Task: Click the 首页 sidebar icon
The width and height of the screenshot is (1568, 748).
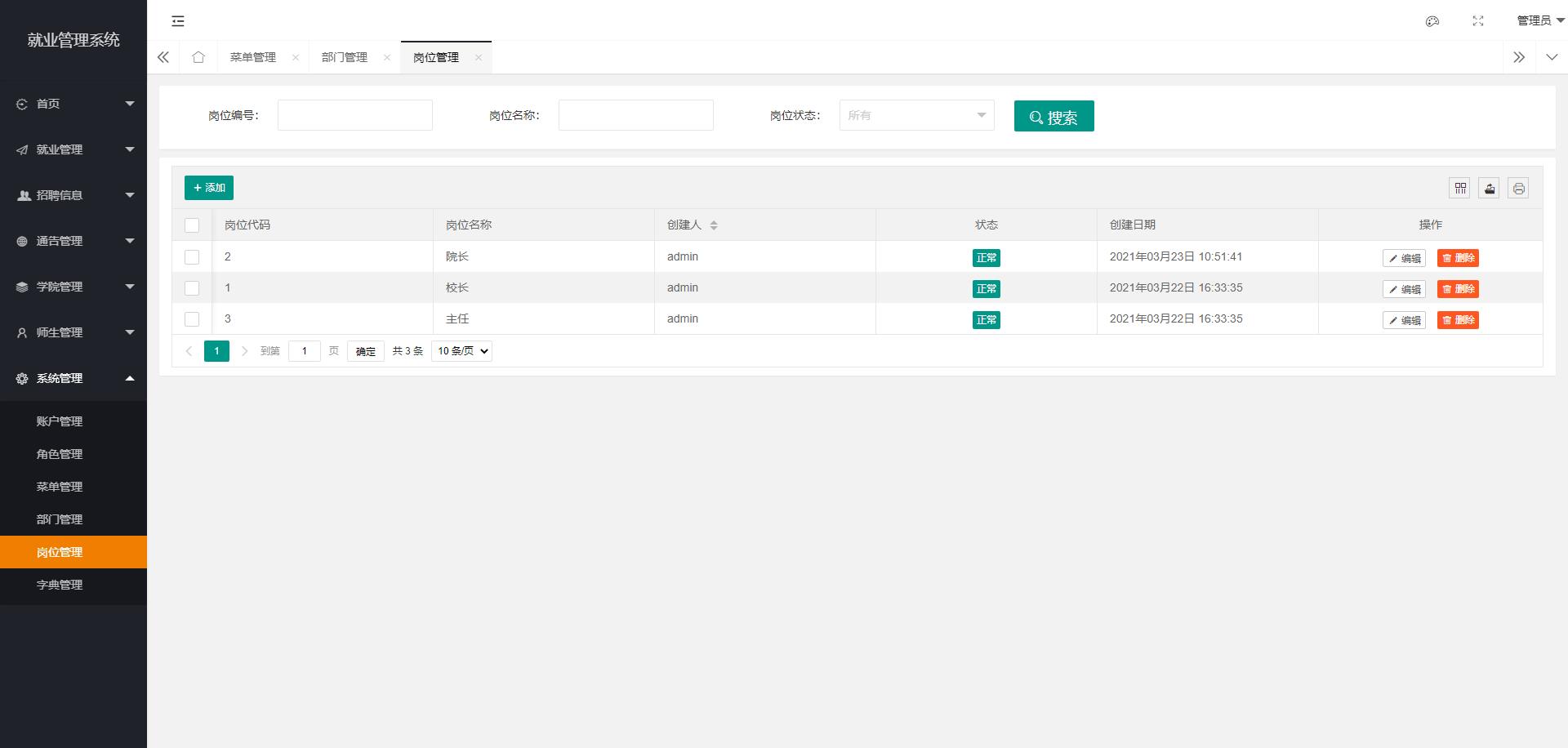Action: click(22, 105)
